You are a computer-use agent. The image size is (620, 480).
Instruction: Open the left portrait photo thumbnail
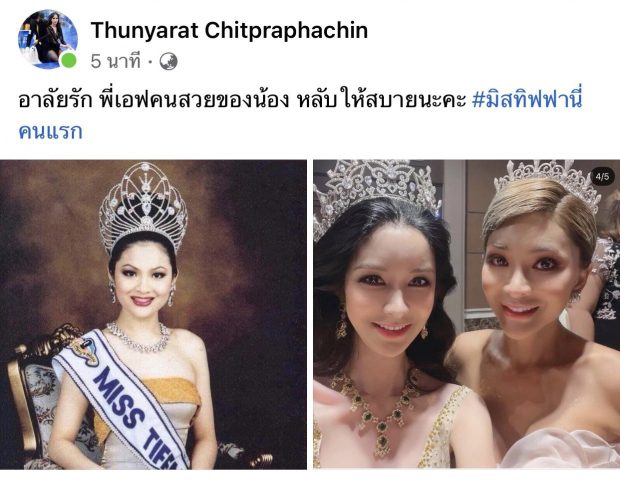click(153, 314)
